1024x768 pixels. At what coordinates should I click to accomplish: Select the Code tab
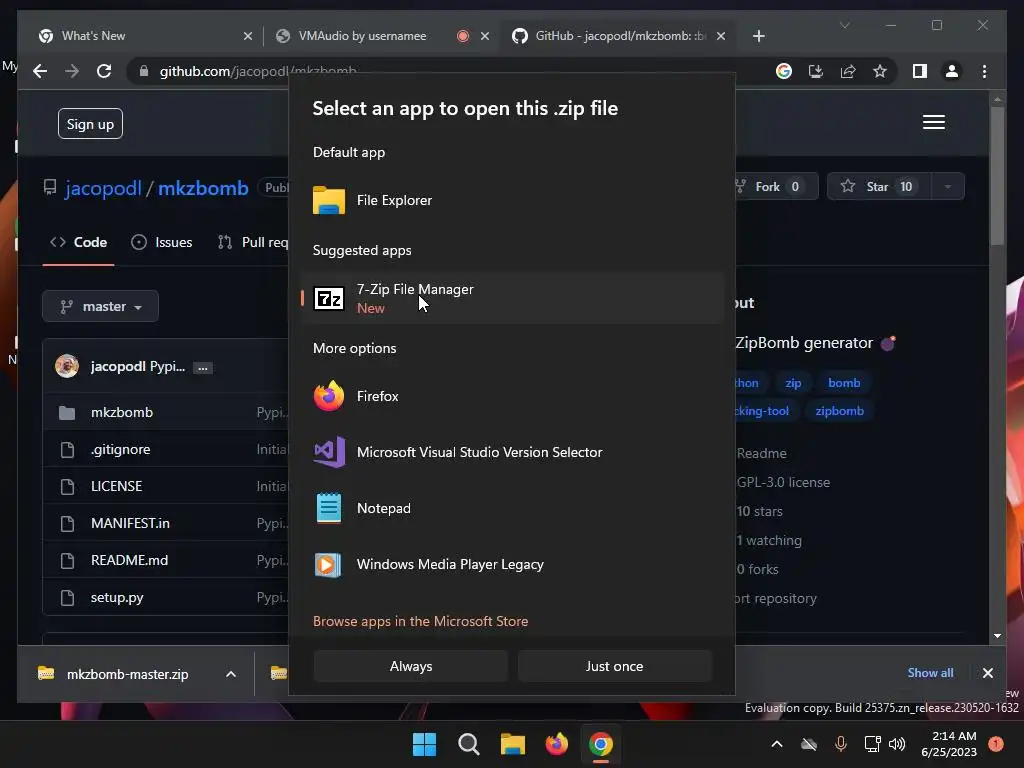tap(78, 242)
